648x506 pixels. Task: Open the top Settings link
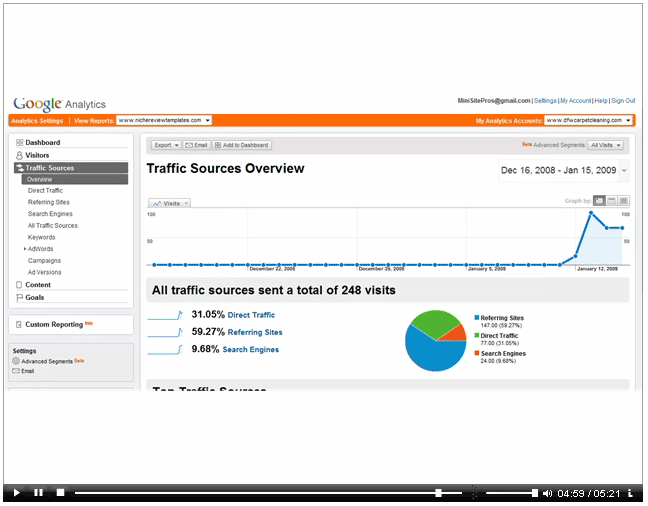coord(545,101)
